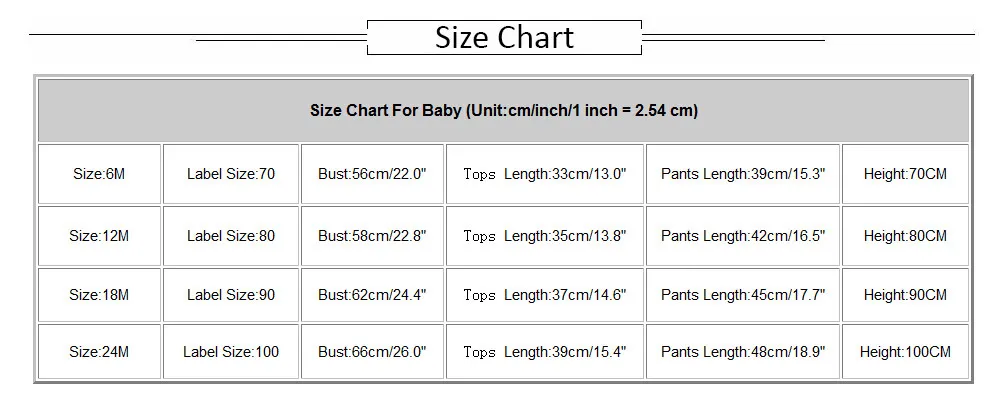Select Pants Length:48cm/18.9" cell
This screenshot has width=1000, height=397.
[x=743, y=352]
